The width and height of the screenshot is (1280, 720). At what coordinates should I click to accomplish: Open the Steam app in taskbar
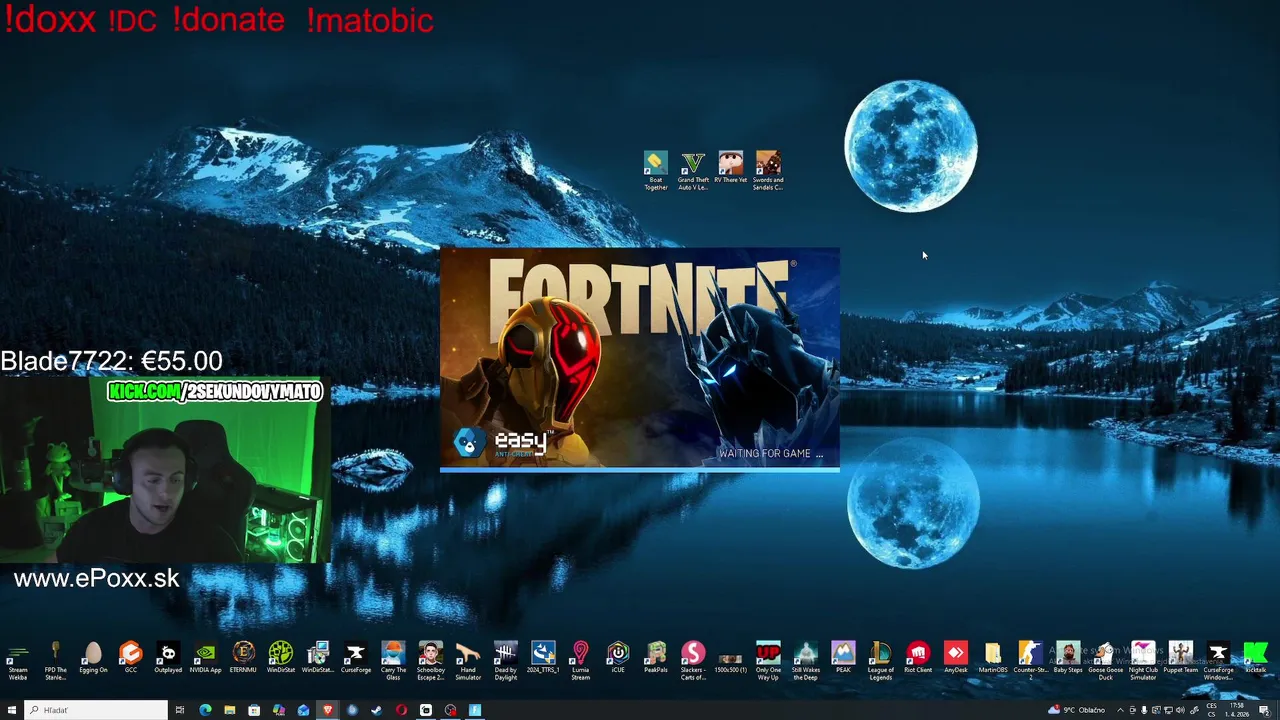tap(377, 710)
